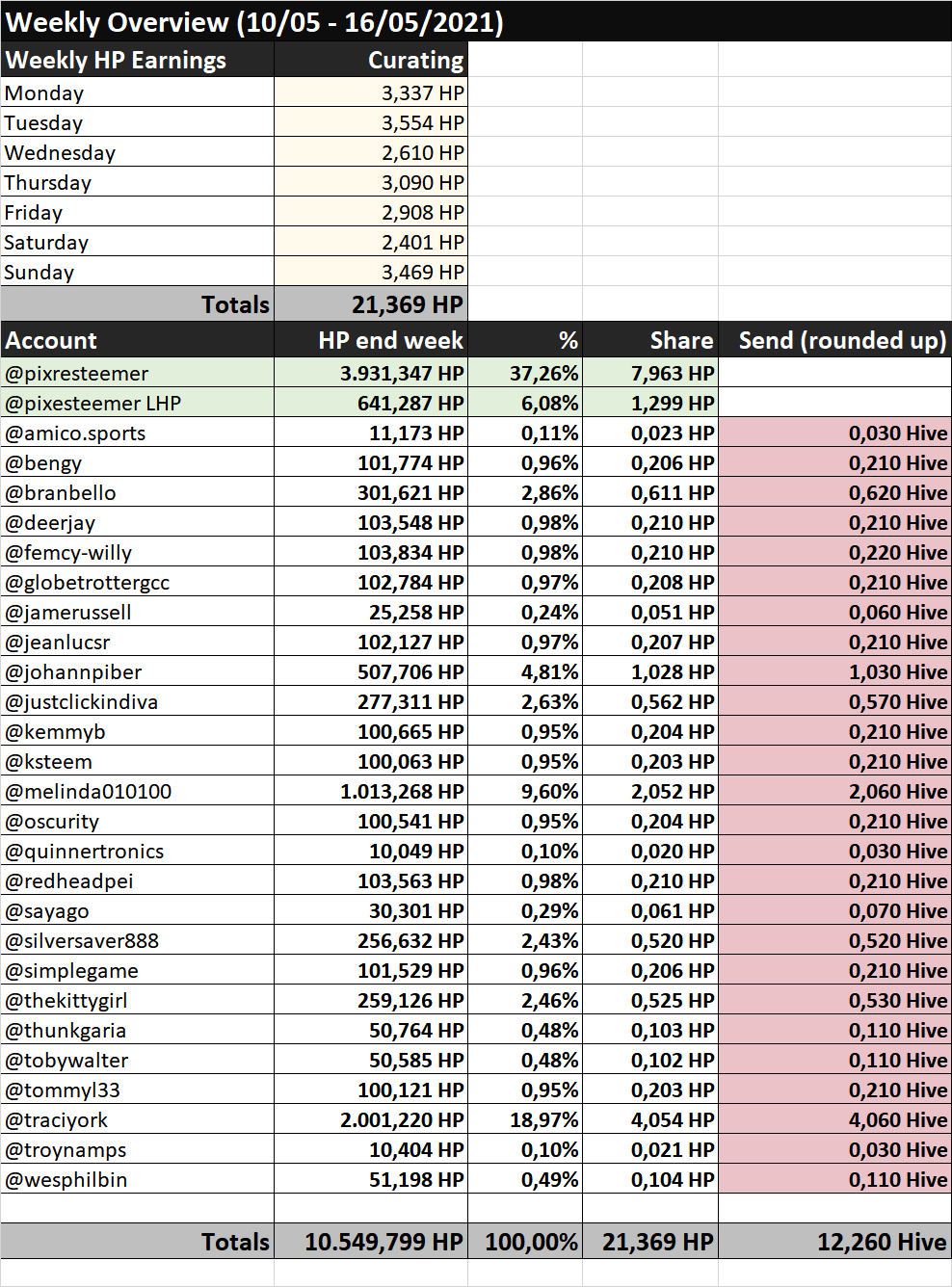This screenshot has height=1287, width=952.
Task: Select @branbello's 301,621 HP cell
Action: tap(371, 492)
